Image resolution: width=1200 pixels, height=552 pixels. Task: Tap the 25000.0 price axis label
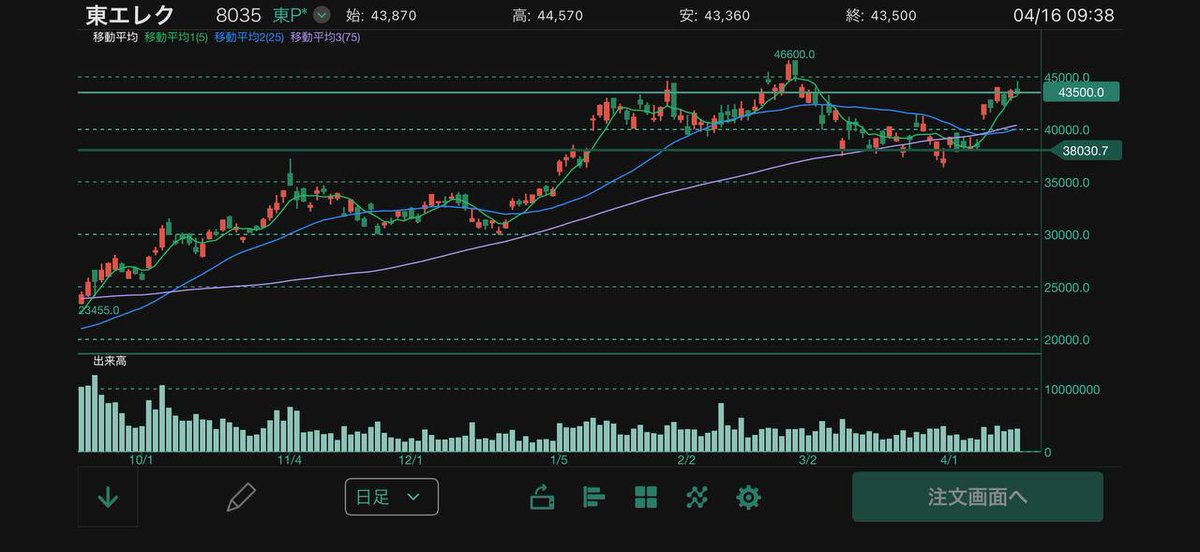(1068, 287)
